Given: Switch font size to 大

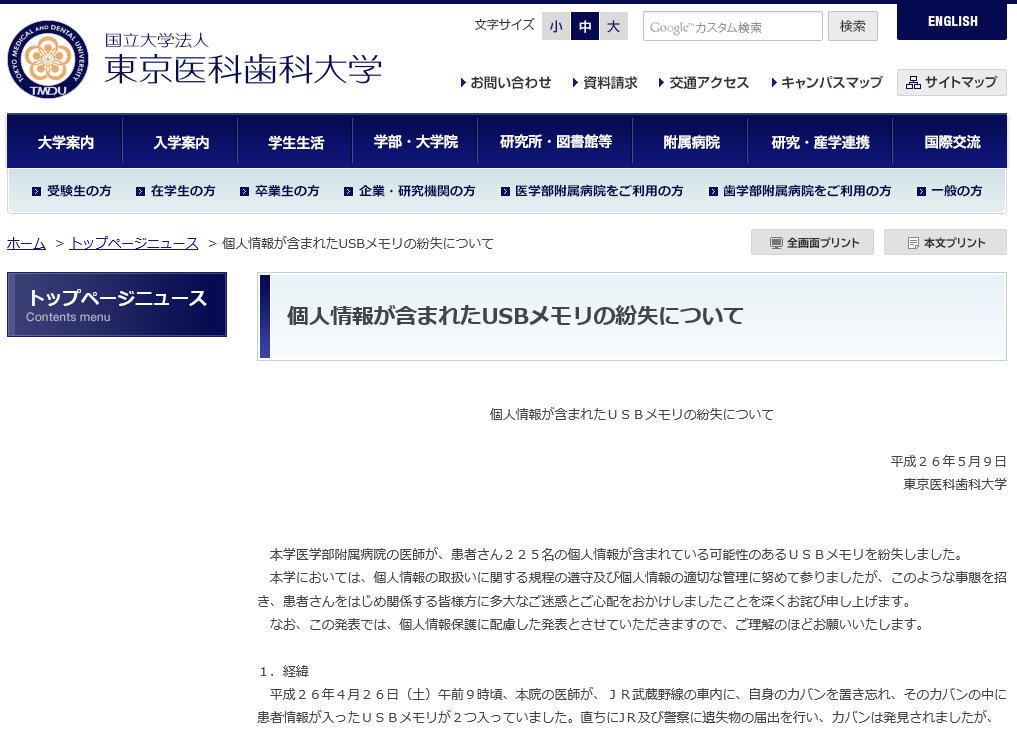Looking at the screenshot, I should [x=613, y=27].
